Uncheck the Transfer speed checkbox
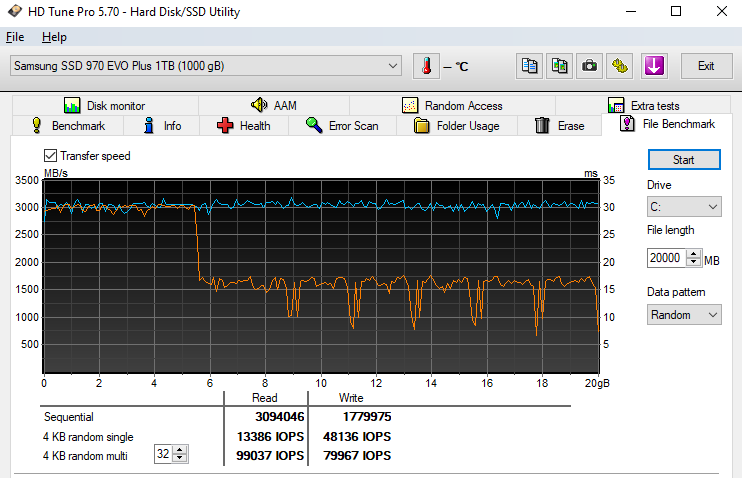 coord(50,156)
